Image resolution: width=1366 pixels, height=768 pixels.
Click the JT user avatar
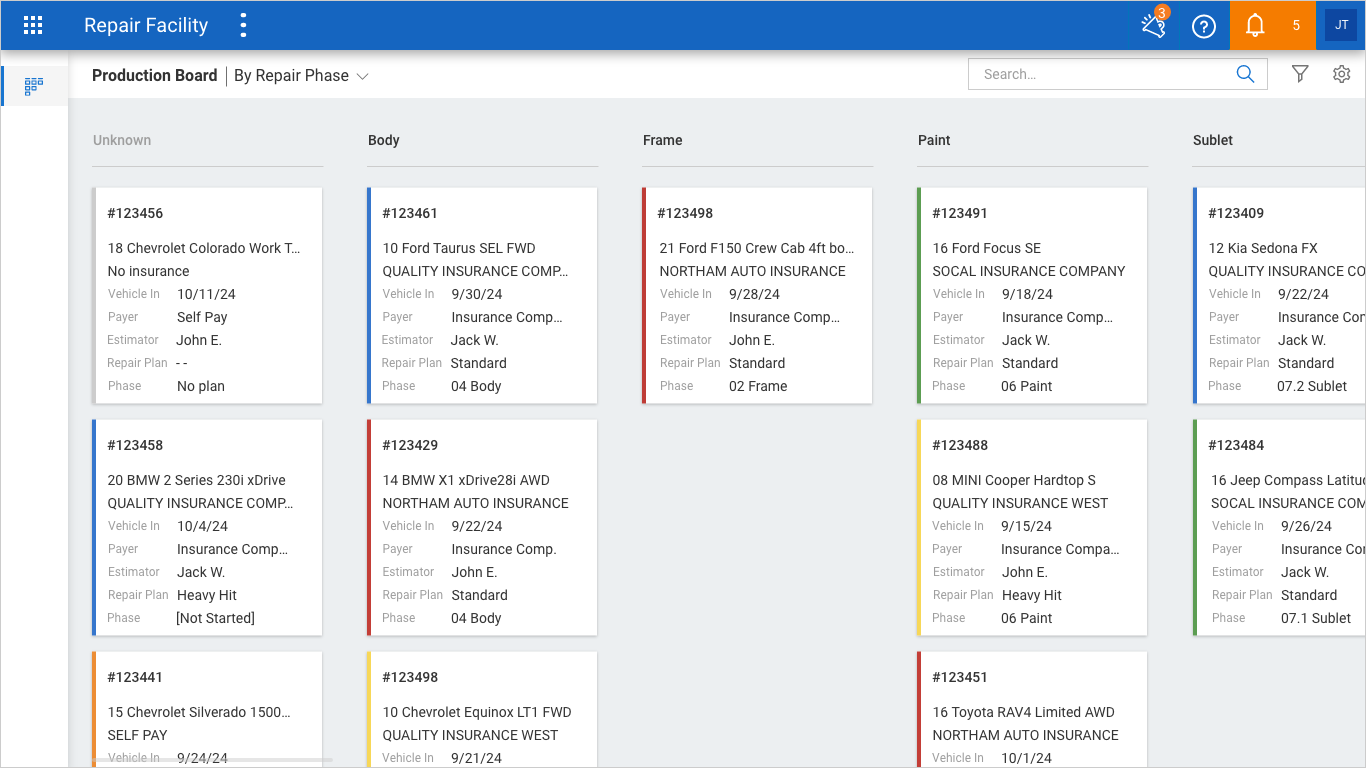point(1341,26)
